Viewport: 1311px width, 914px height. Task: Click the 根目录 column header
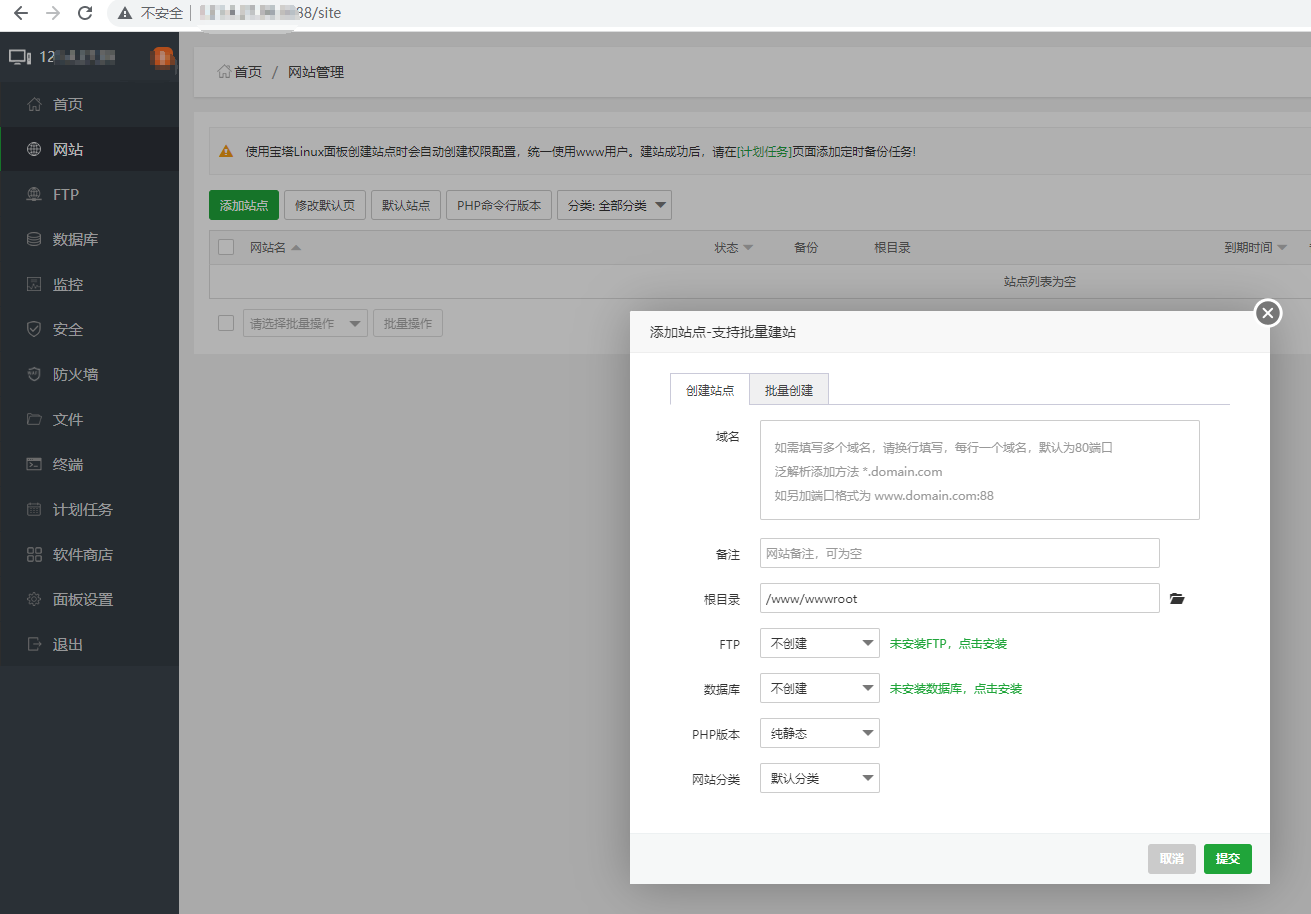click(892, 247)
